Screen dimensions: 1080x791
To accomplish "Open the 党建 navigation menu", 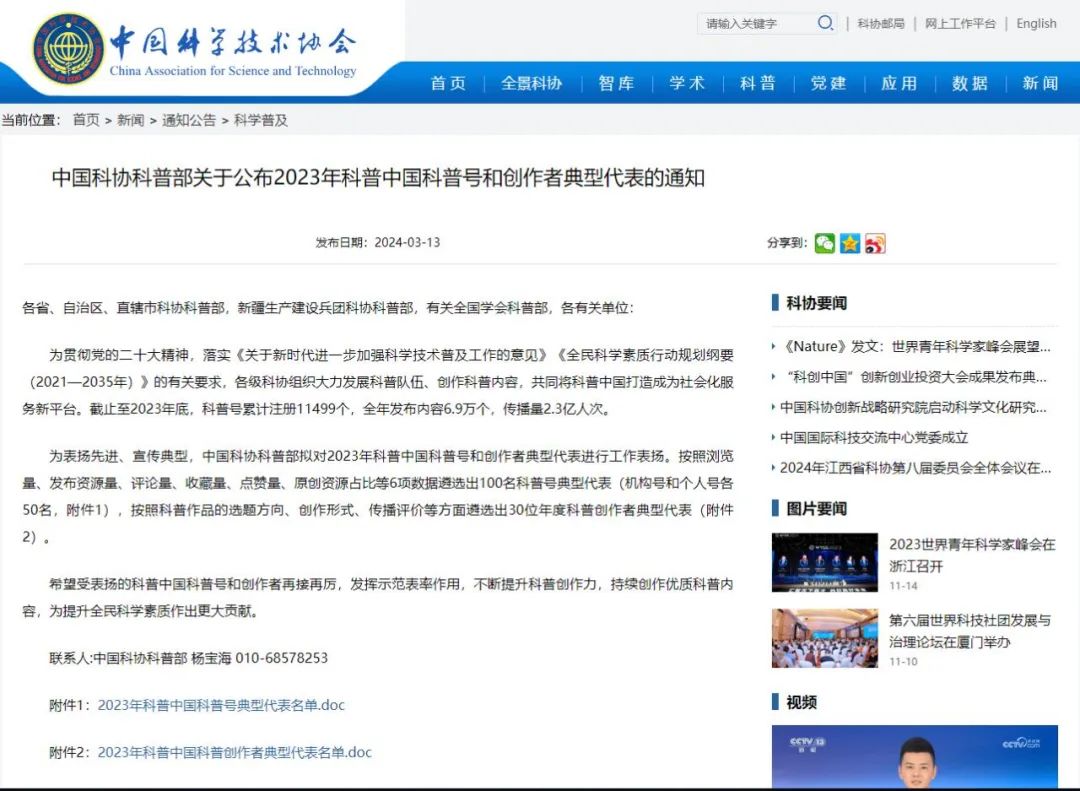I will point(829,83).
